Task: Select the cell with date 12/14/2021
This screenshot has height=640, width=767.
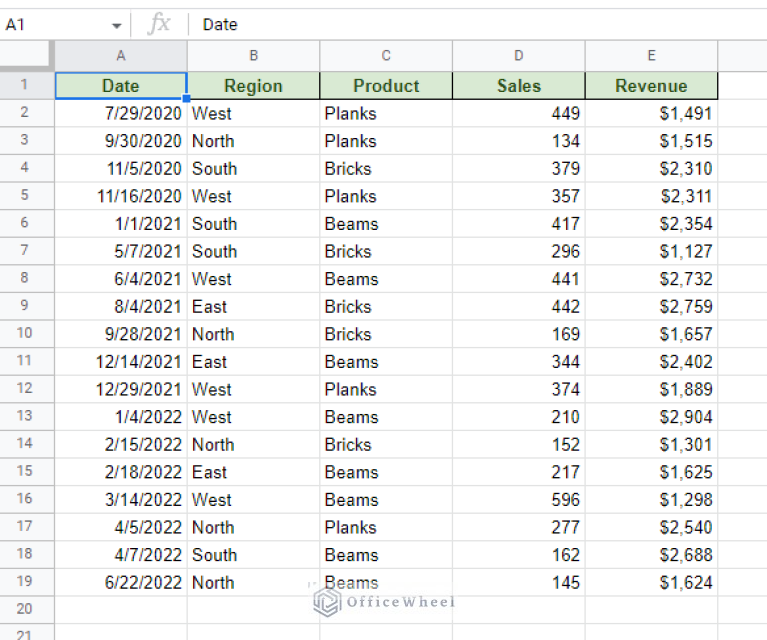Action: pos(121,362)
